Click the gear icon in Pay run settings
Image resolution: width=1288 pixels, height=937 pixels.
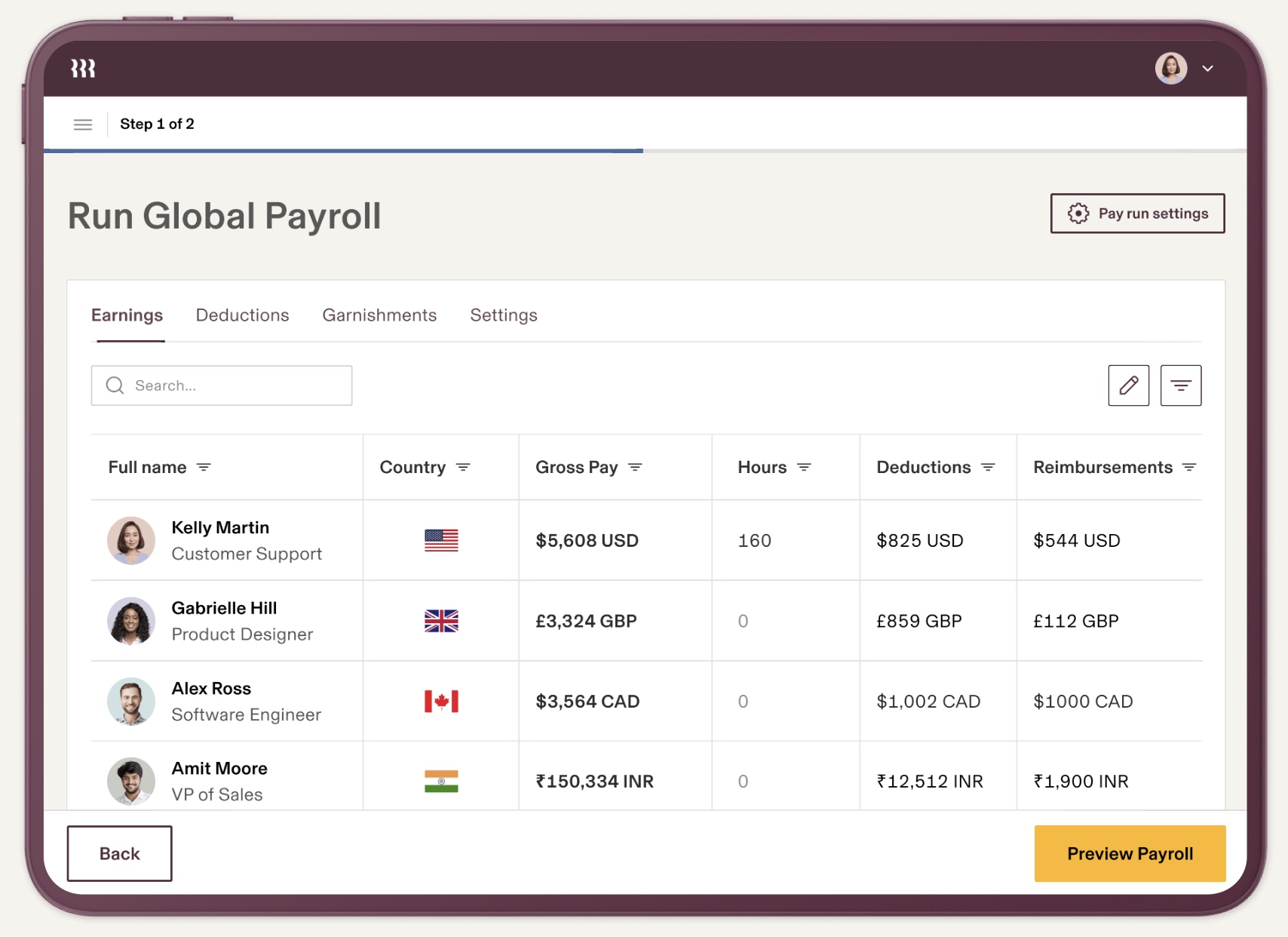(1078, 213)
